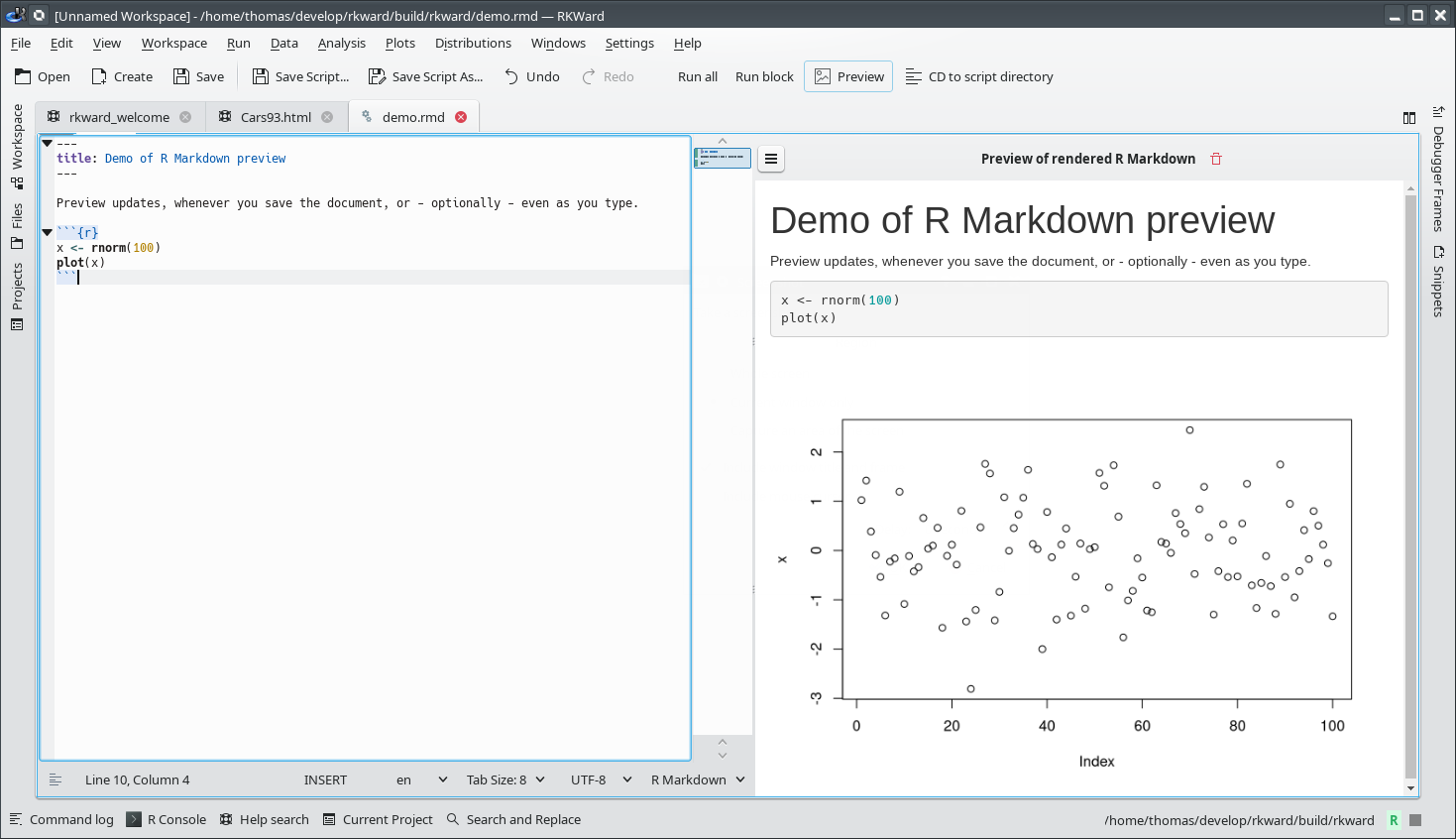The height and width of the screenshot is (839, 1456).
Task: Create a new script file
Action: (x=122, y=76)
